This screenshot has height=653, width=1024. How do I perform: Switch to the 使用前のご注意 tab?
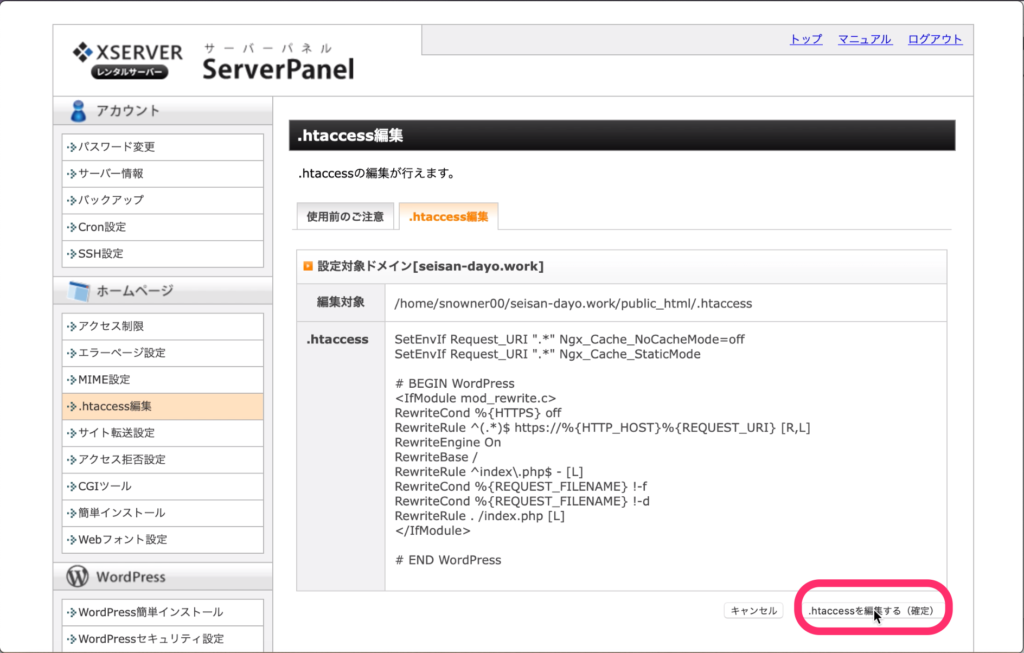pos(344,216)
